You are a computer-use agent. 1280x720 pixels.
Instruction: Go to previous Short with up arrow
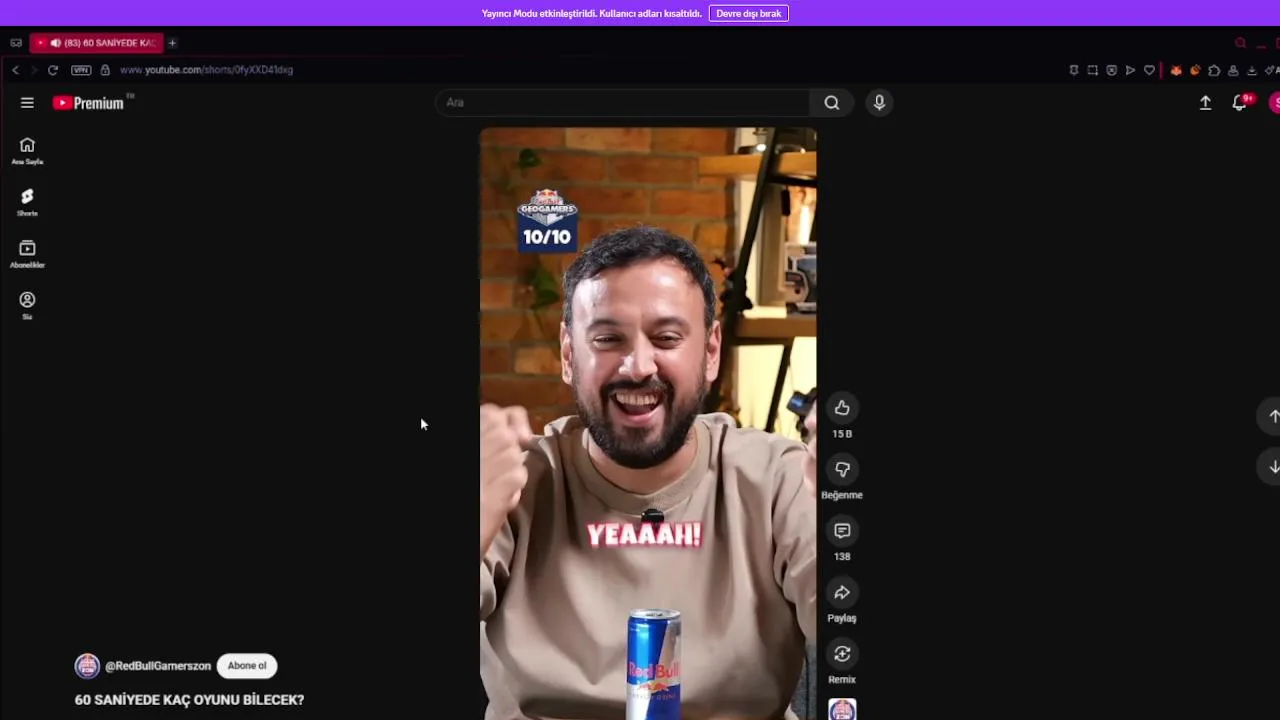tap(1273, 416)
